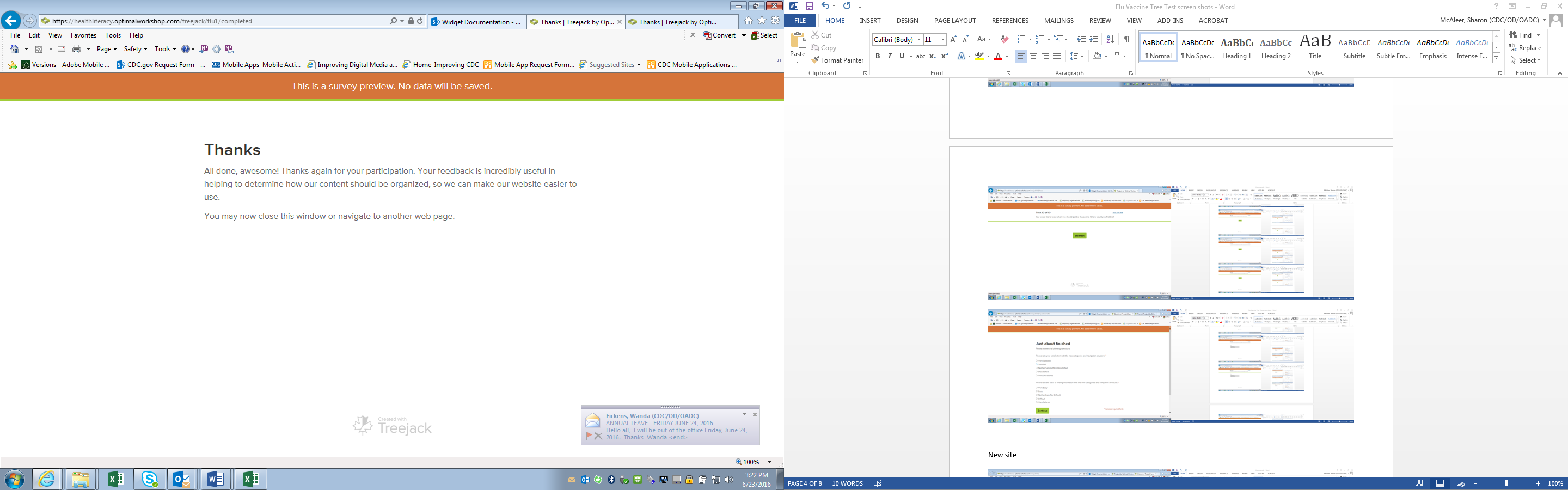The height and width of the screenshot is (490, 1568).
Task: Select center alignment in Word
Action: [x=1033, y=56]
